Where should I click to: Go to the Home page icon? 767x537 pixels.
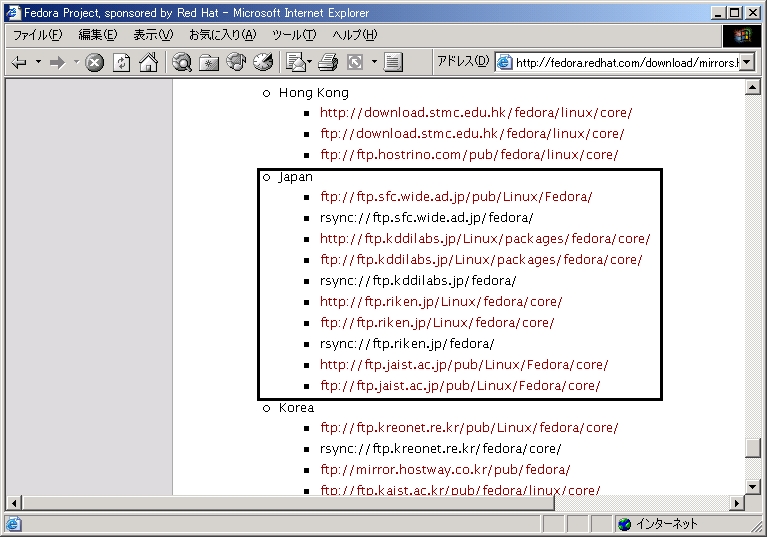pyautogui.click(x=148, y=62)
